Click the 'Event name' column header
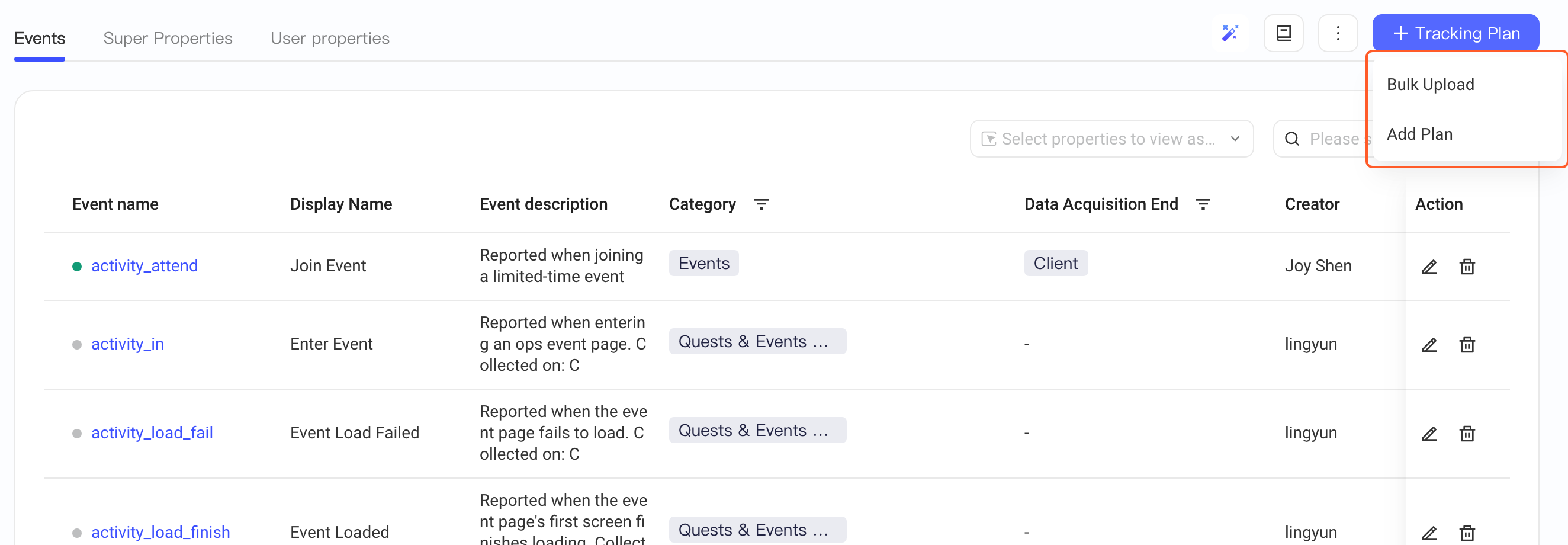This screenshot has width=1568, height=545. [115, 204]
